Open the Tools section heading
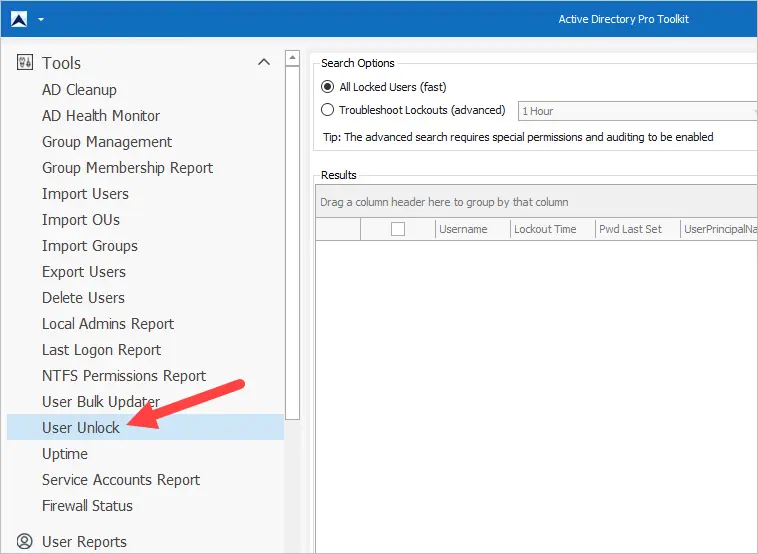 [61, 63]
